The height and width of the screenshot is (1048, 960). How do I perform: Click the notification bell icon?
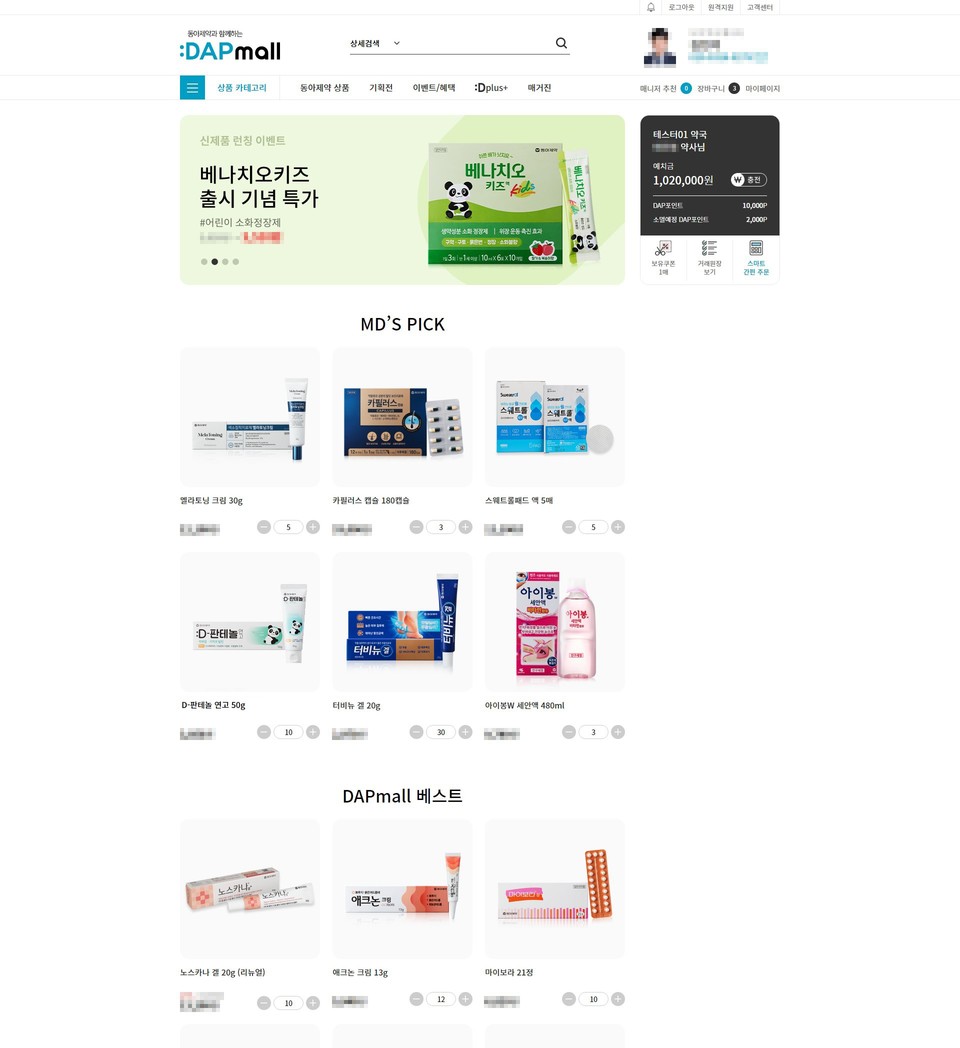tap(650, 7)
